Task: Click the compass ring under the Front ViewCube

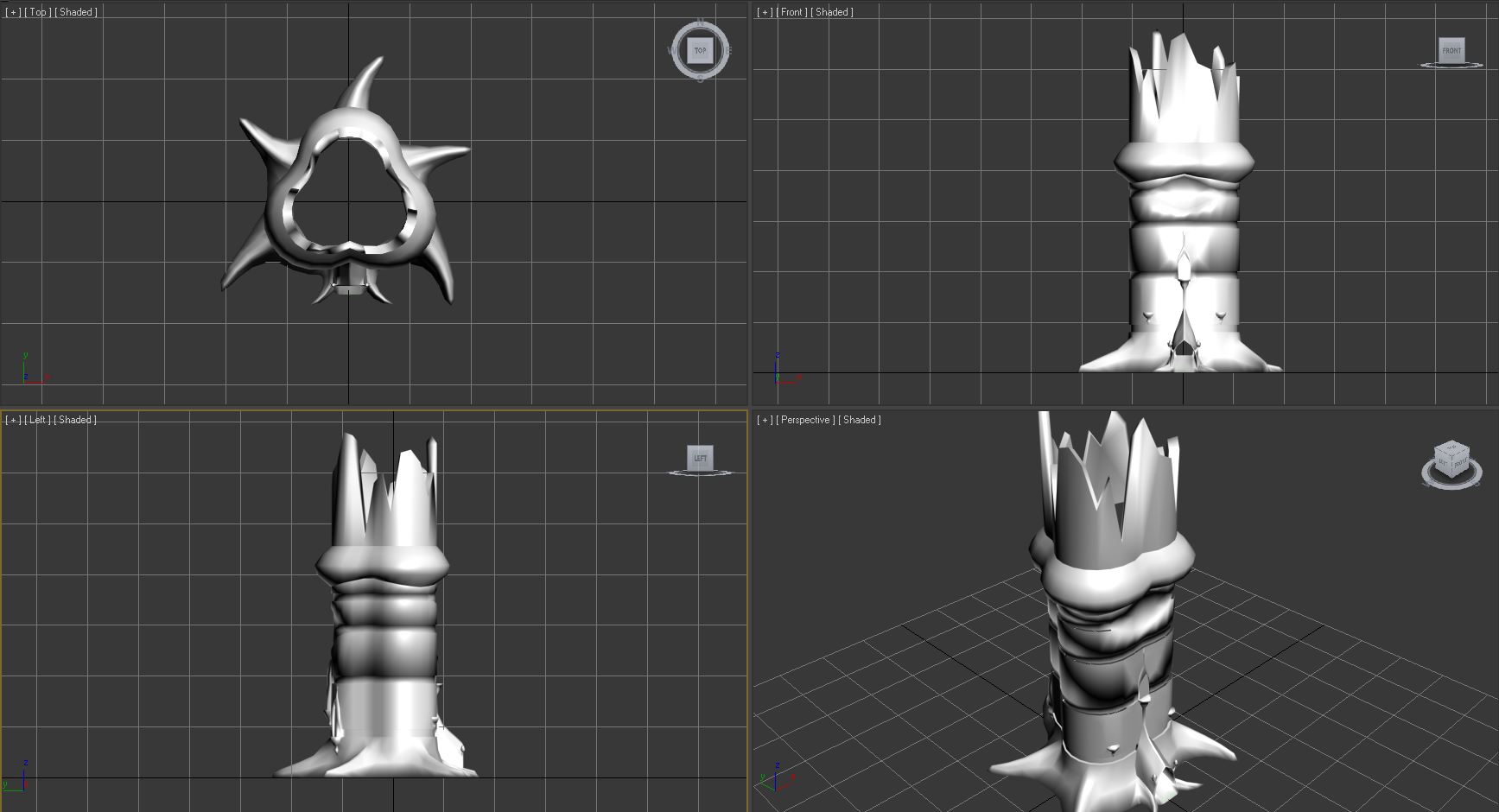Action: pyautogui.click(x=1451, y=66)
